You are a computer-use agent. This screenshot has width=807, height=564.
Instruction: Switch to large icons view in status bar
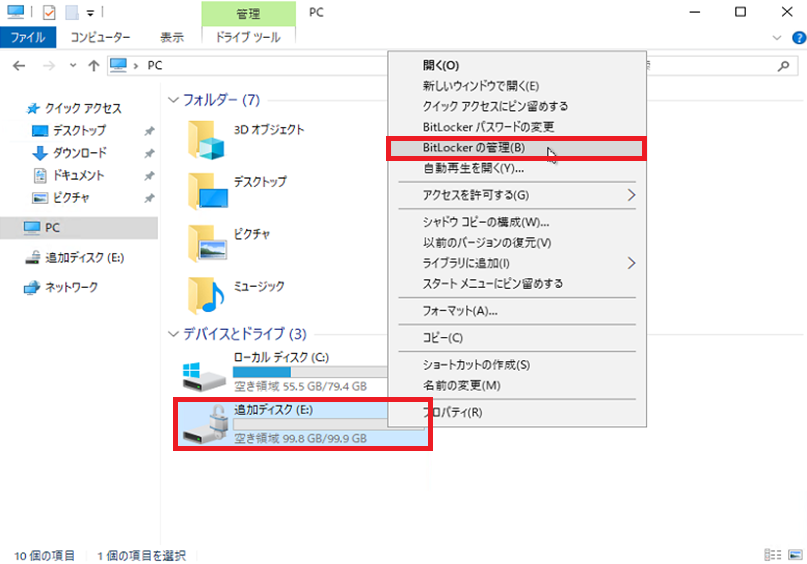pos(795,555)
